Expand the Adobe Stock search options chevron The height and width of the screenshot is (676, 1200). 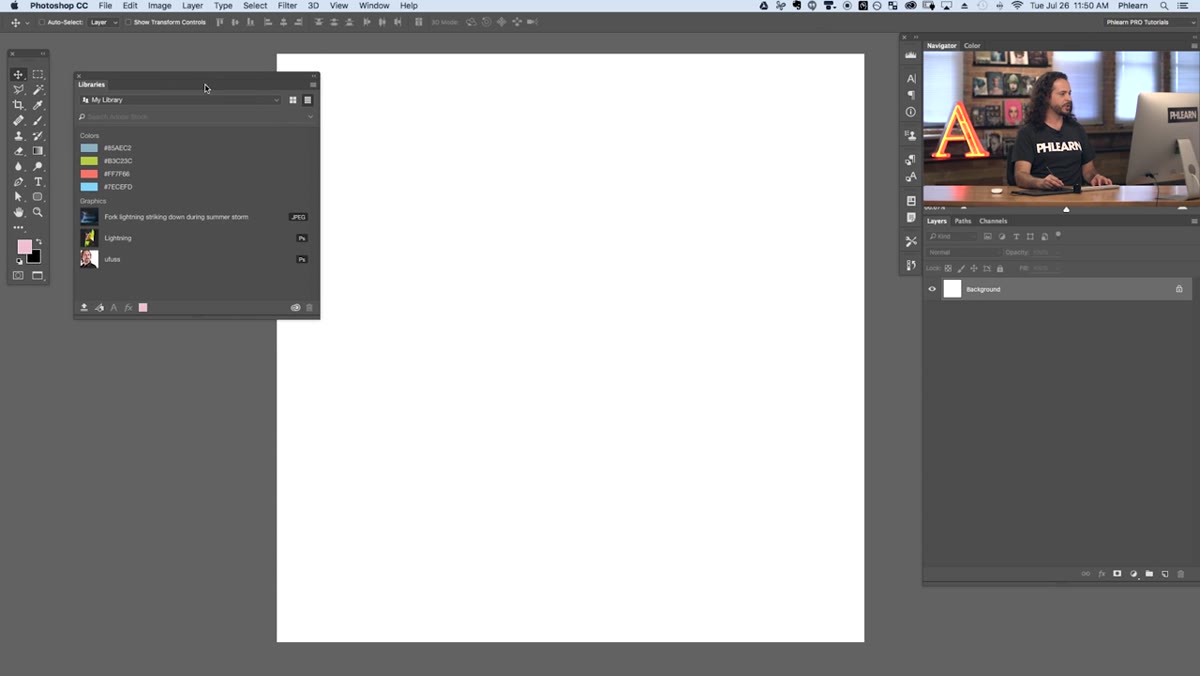(x=310, y=117)
